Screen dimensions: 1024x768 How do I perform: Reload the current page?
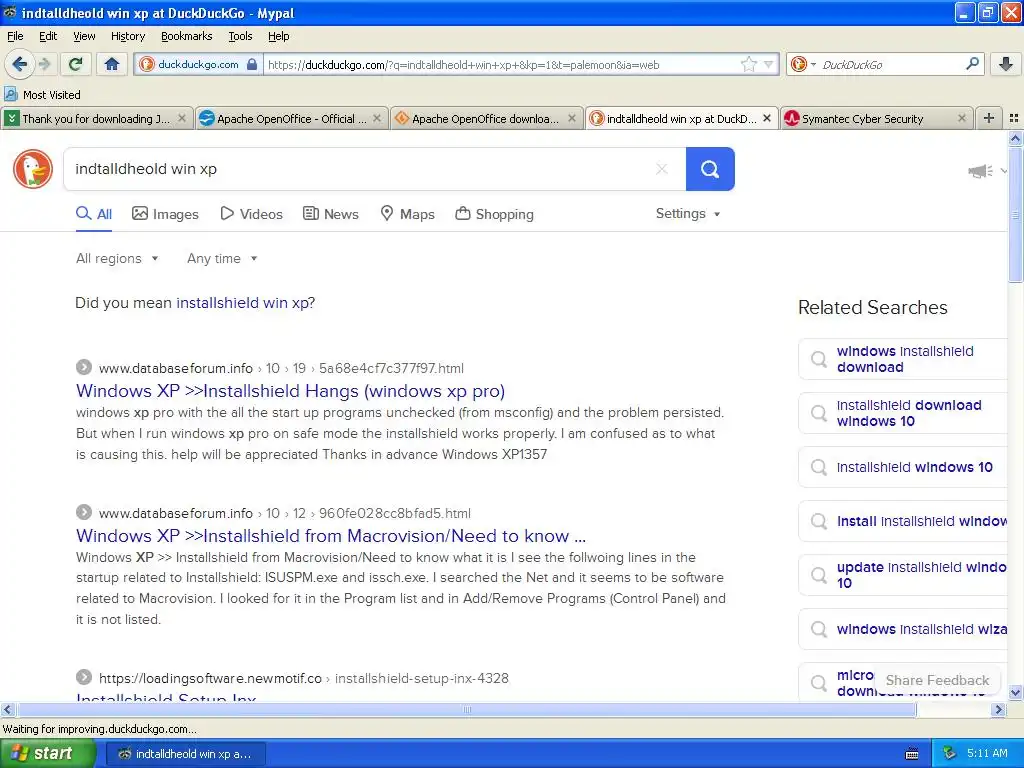(76, 64)
